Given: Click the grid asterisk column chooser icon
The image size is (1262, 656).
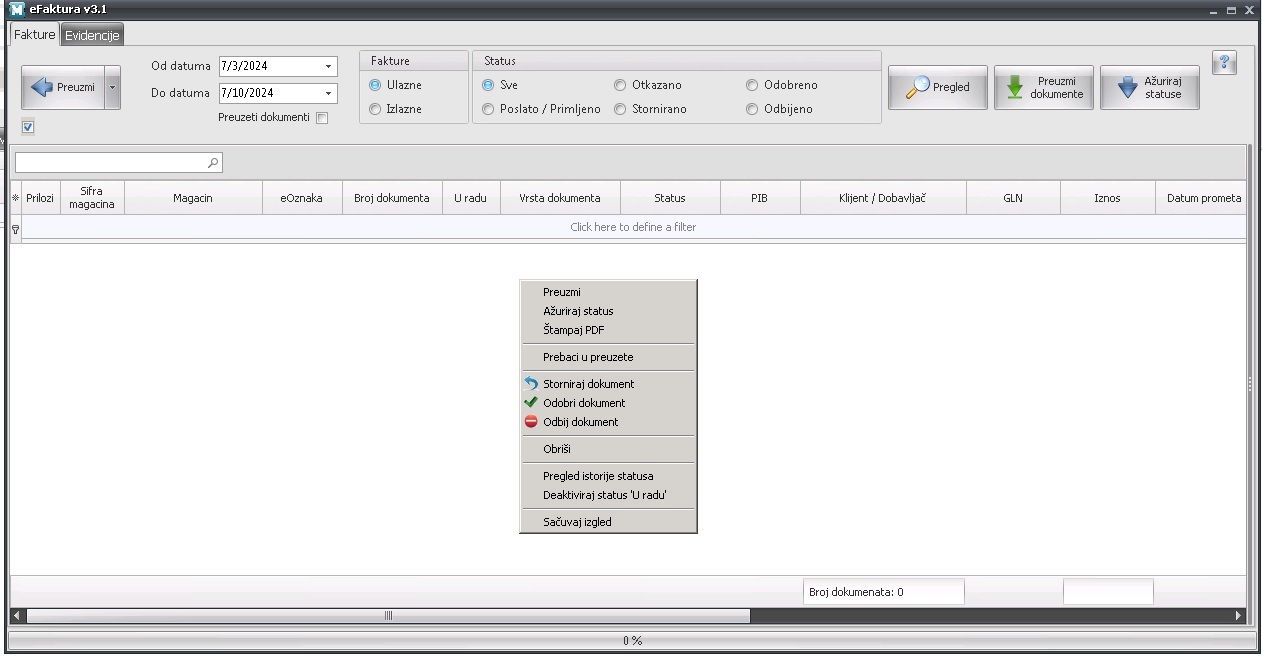Looking at the screenshot, I should click(15, 198).
